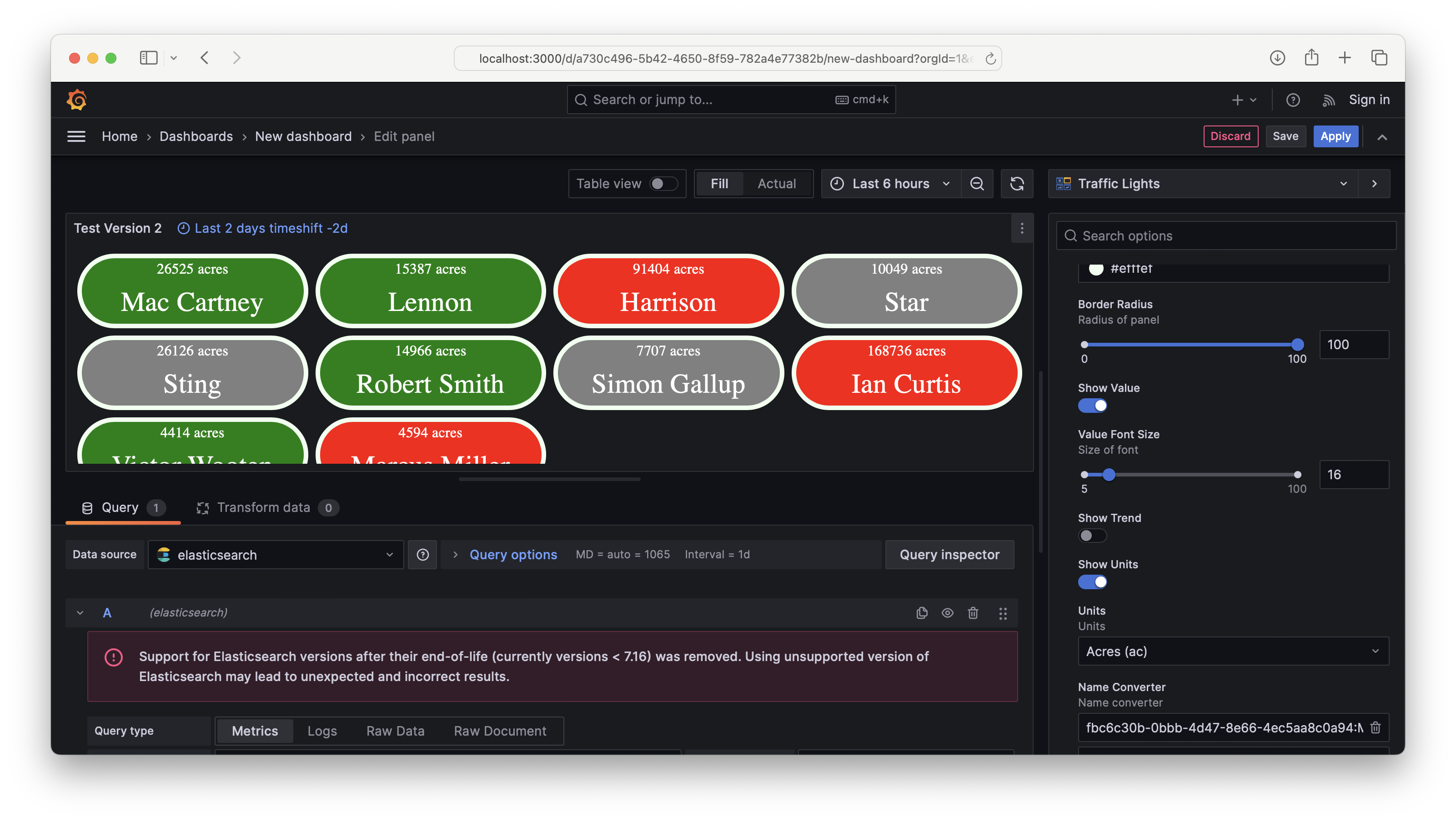Duplicate query A with the copy icon
The width and height of the screenshot is (1456, 822).
[x=922, y=613]
